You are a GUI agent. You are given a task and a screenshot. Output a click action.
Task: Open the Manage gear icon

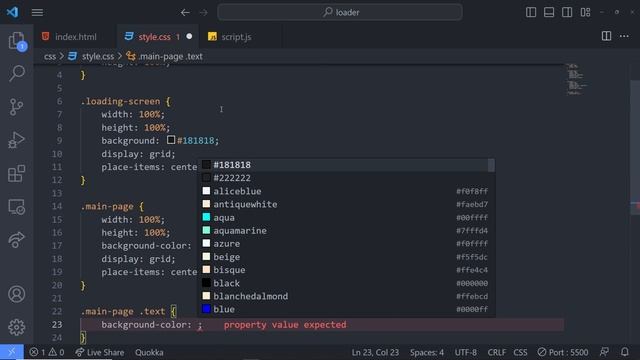click(17, 327)
